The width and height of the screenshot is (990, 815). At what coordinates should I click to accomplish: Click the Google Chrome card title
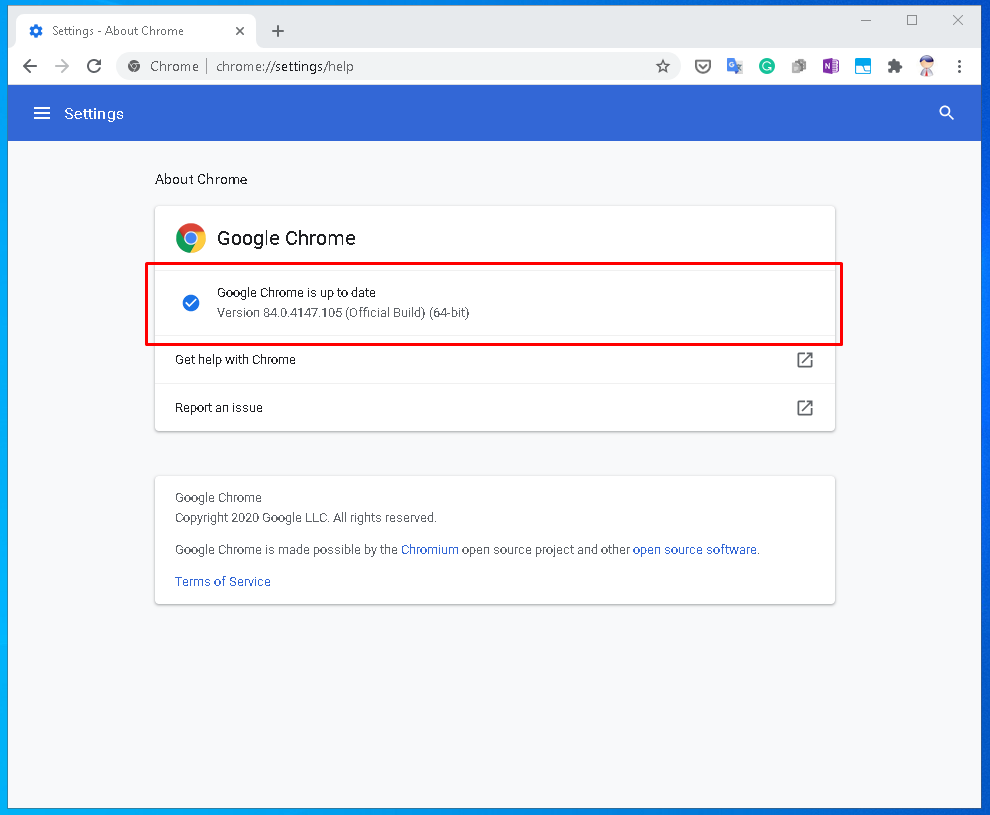(x=287, y=238)
